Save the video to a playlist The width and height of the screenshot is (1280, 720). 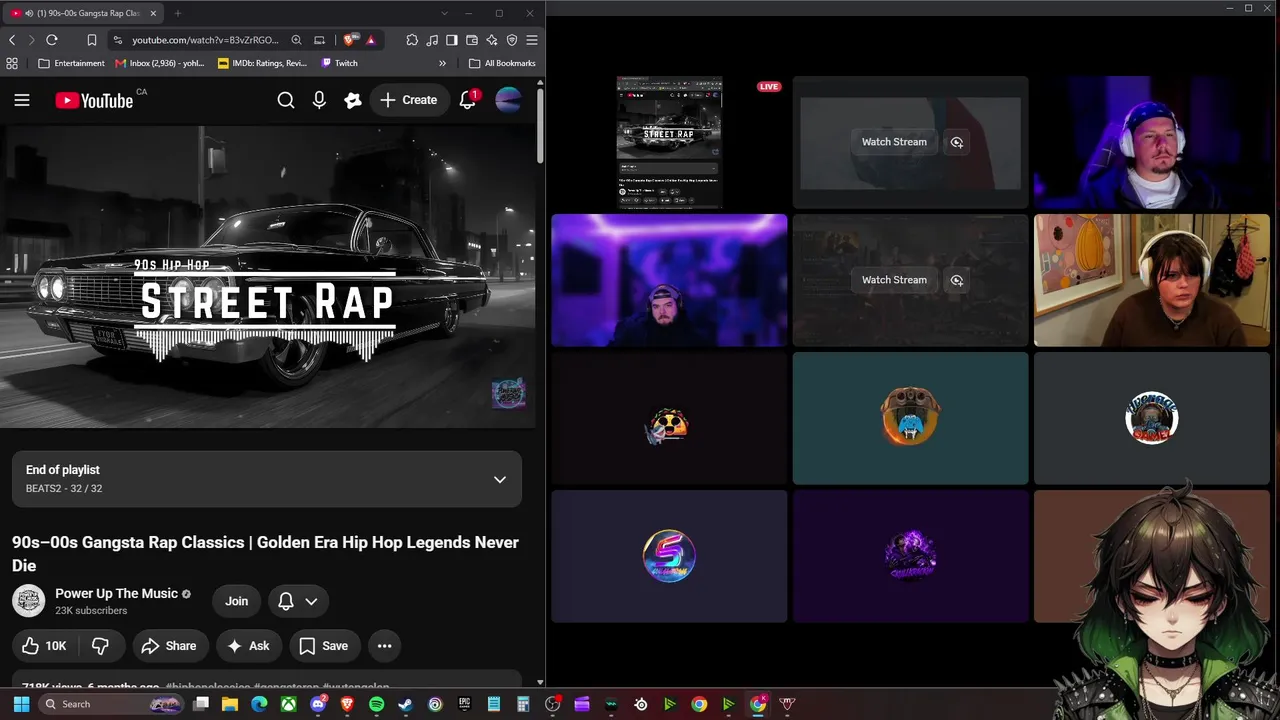tap(324, 646)
